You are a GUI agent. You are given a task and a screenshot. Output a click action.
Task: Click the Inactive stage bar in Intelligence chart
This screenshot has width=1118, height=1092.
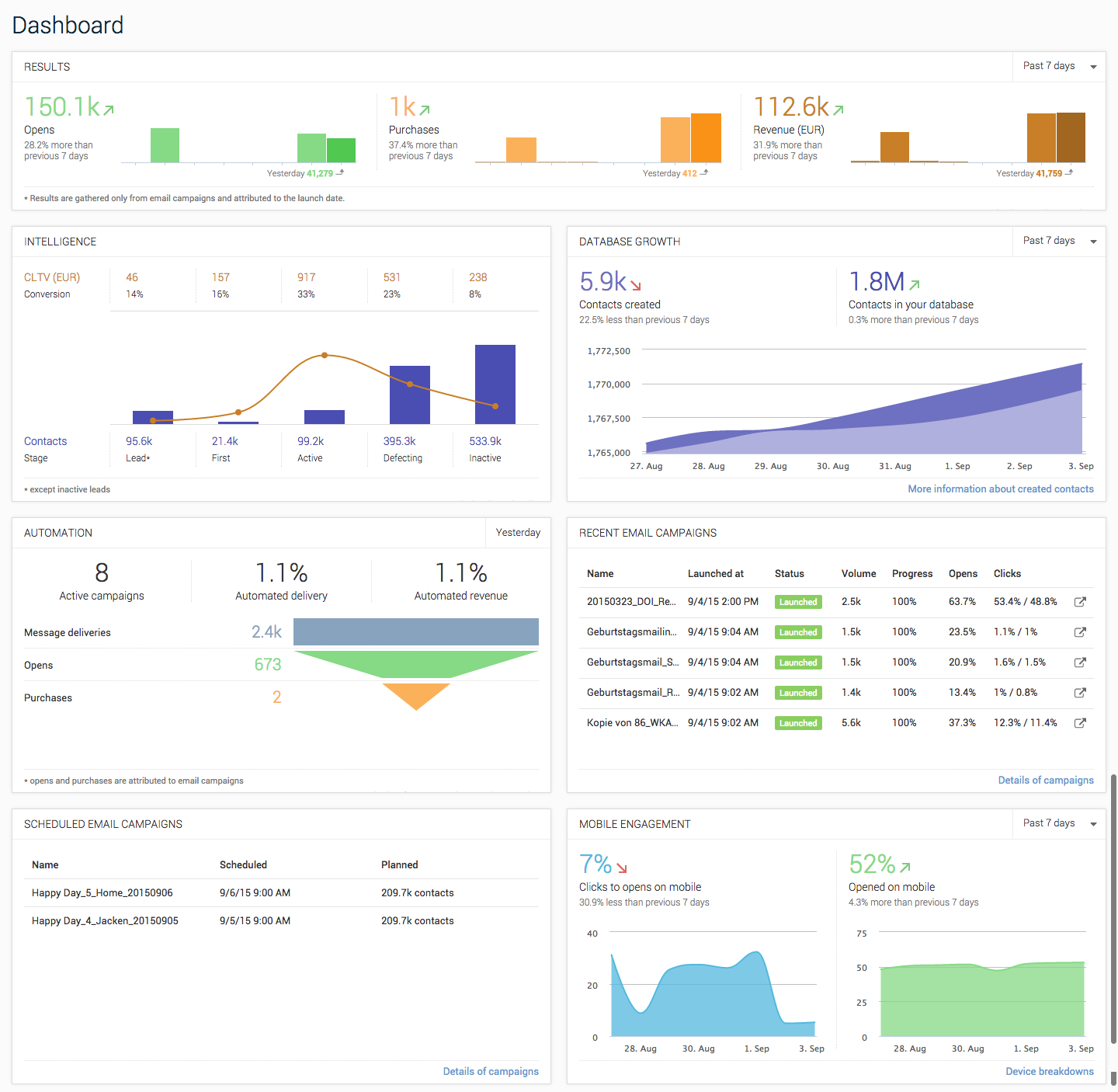pos(495,384)
